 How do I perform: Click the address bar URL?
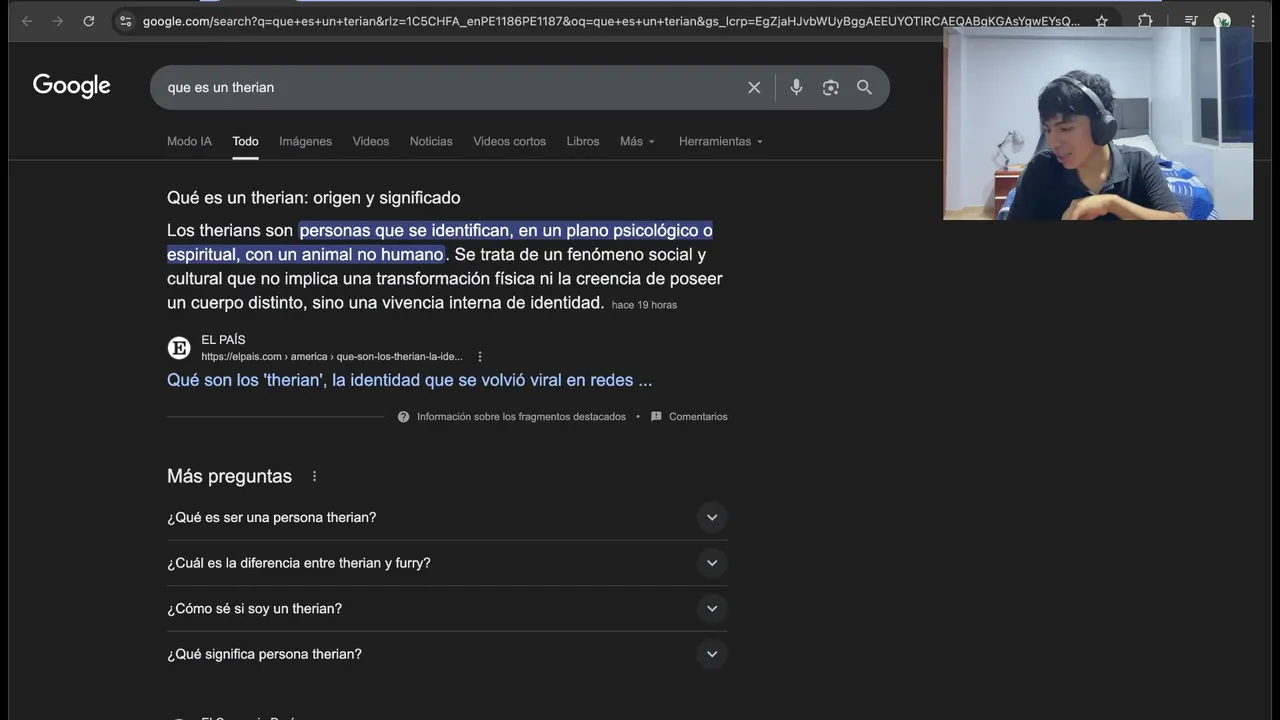tap(610, 21)
